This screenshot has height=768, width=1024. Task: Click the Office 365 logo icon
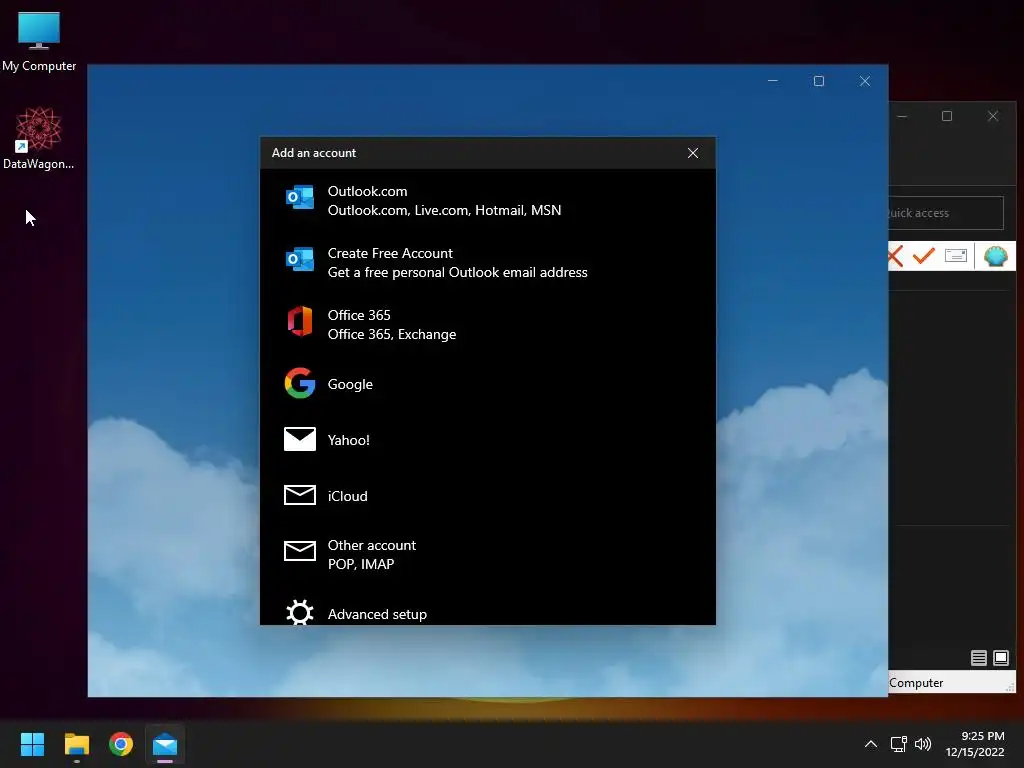300,321
